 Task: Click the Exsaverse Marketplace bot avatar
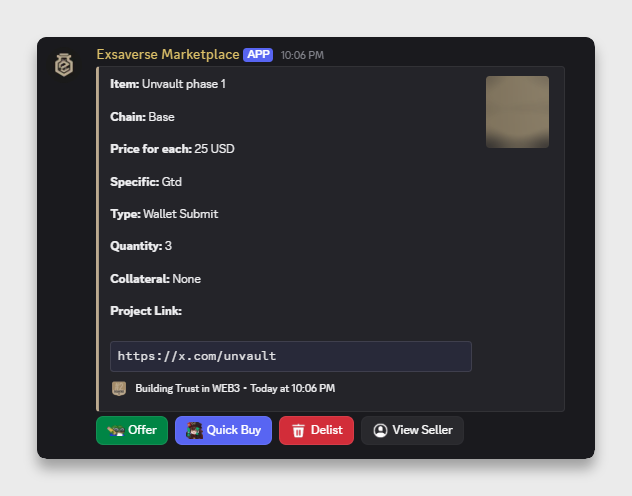point(64,64)
